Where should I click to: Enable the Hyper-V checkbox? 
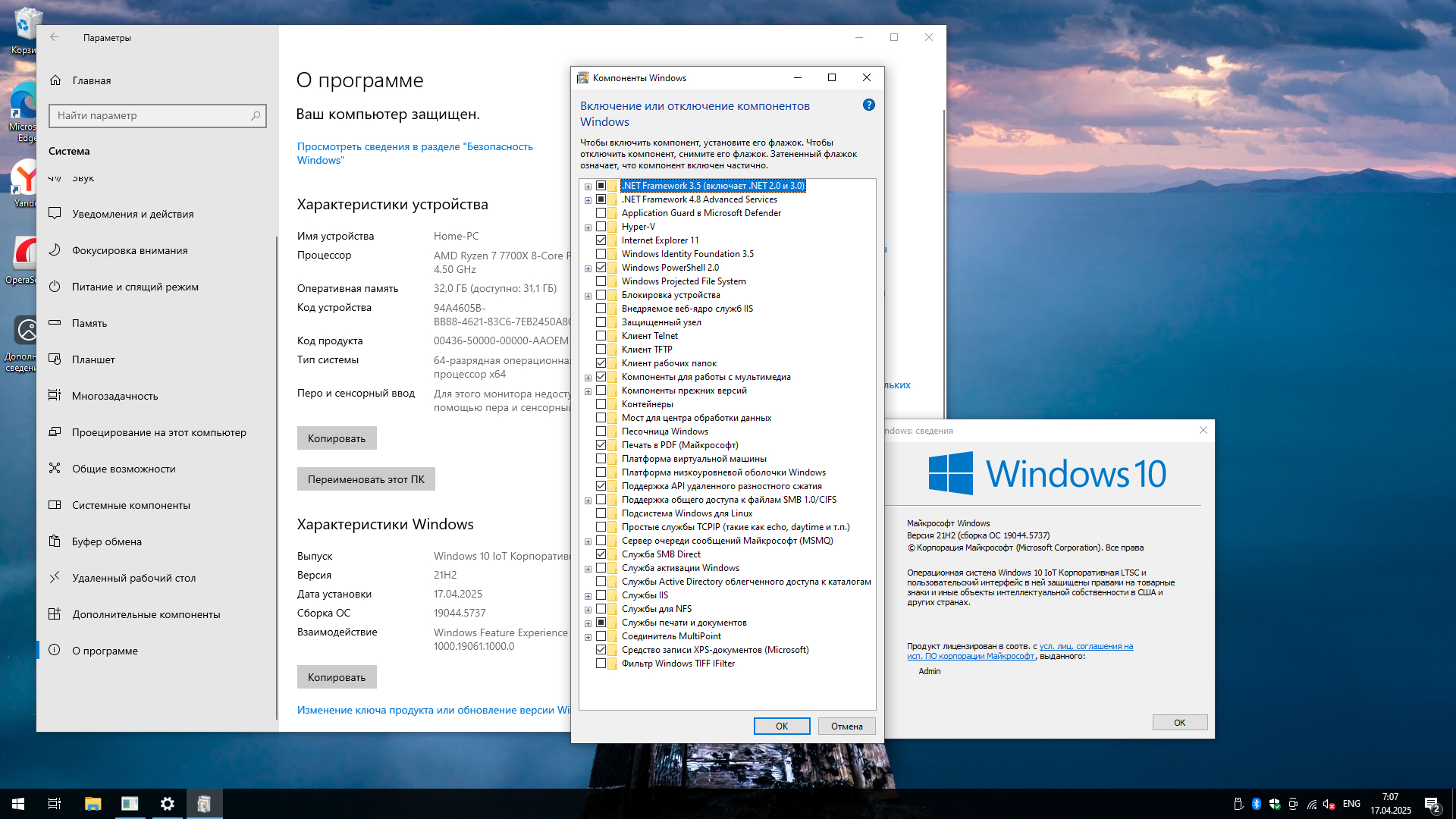(x=601, y=227)
